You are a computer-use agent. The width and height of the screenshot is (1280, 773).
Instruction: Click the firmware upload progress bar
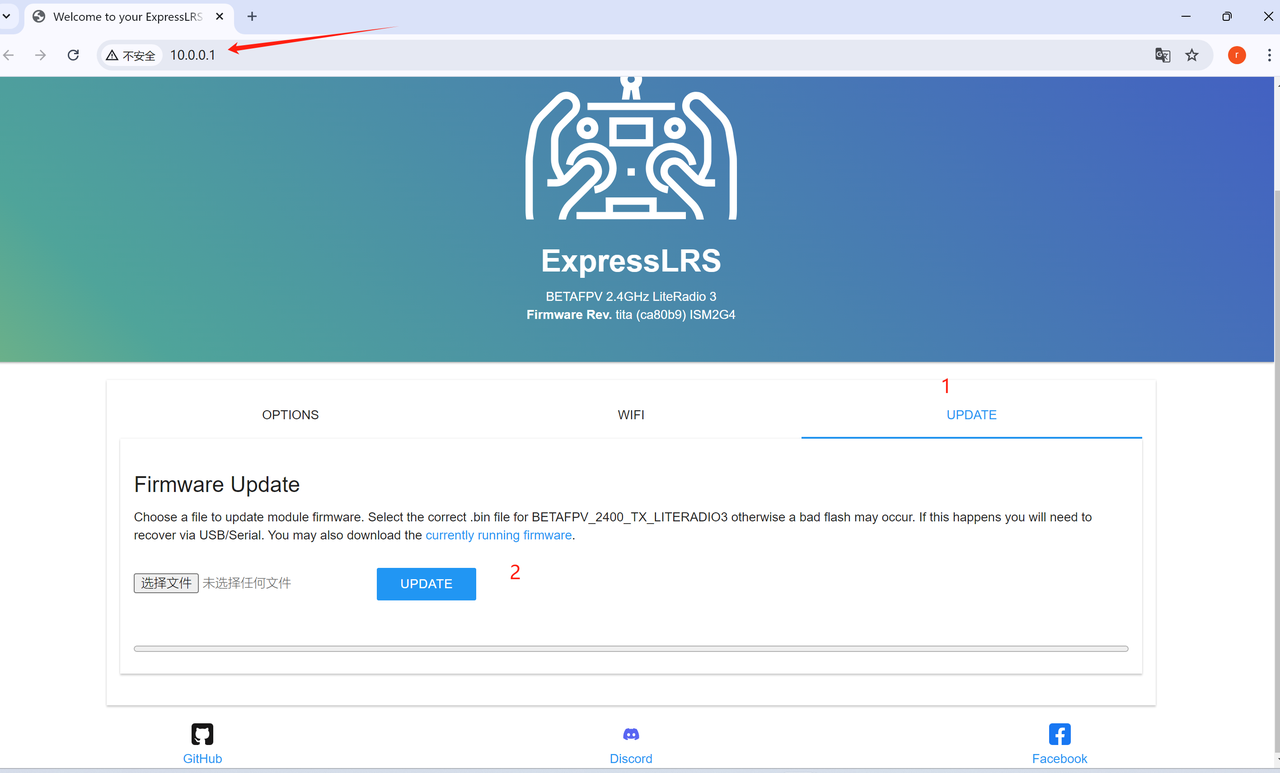pos(631,649)
